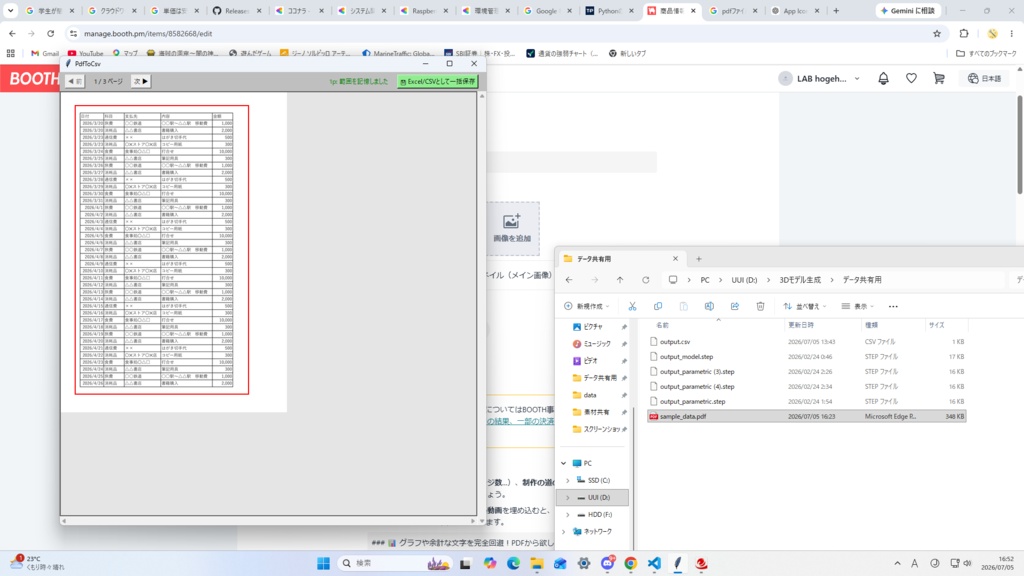Open すべてのブックマーク folder
The height and width of the screenshot is (576, 1024).
pyautogui.click(x=986, y=54)
